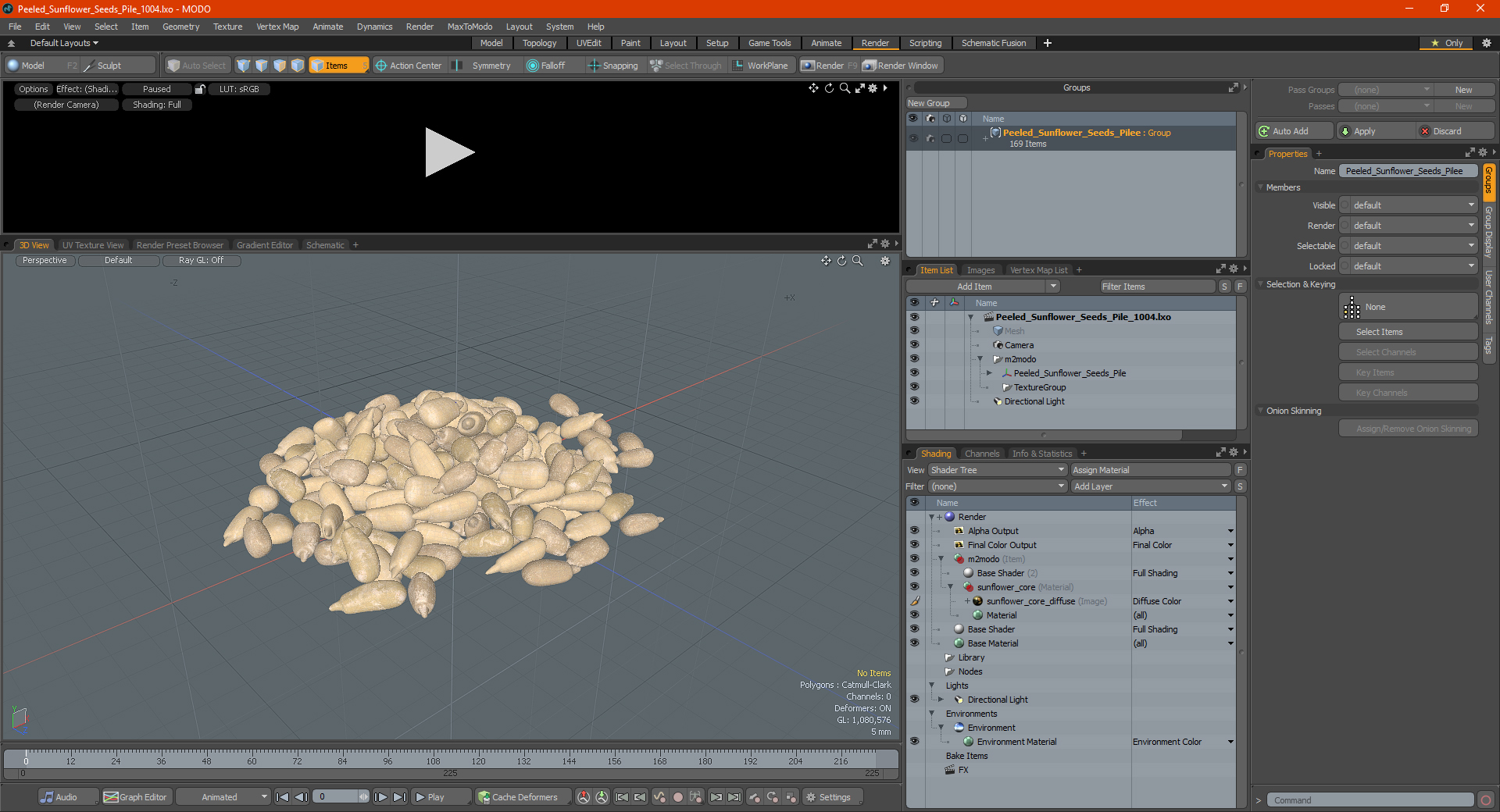The width and height of the screenshot is (1500, 812).
Task: Open the Visible dropdown in Members
Action: coord(1413,205)
